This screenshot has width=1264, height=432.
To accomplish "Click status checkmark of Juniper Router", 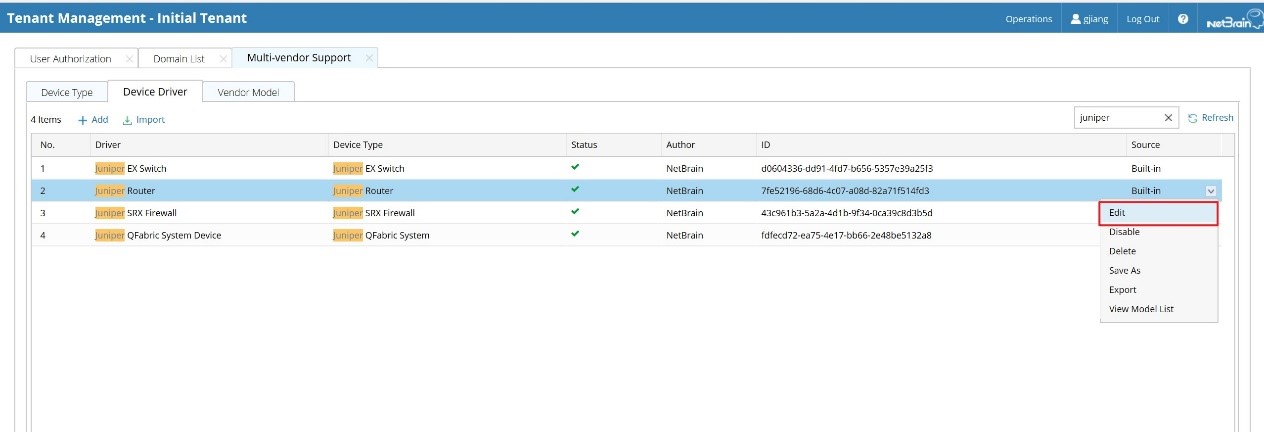I will [575, 189].
